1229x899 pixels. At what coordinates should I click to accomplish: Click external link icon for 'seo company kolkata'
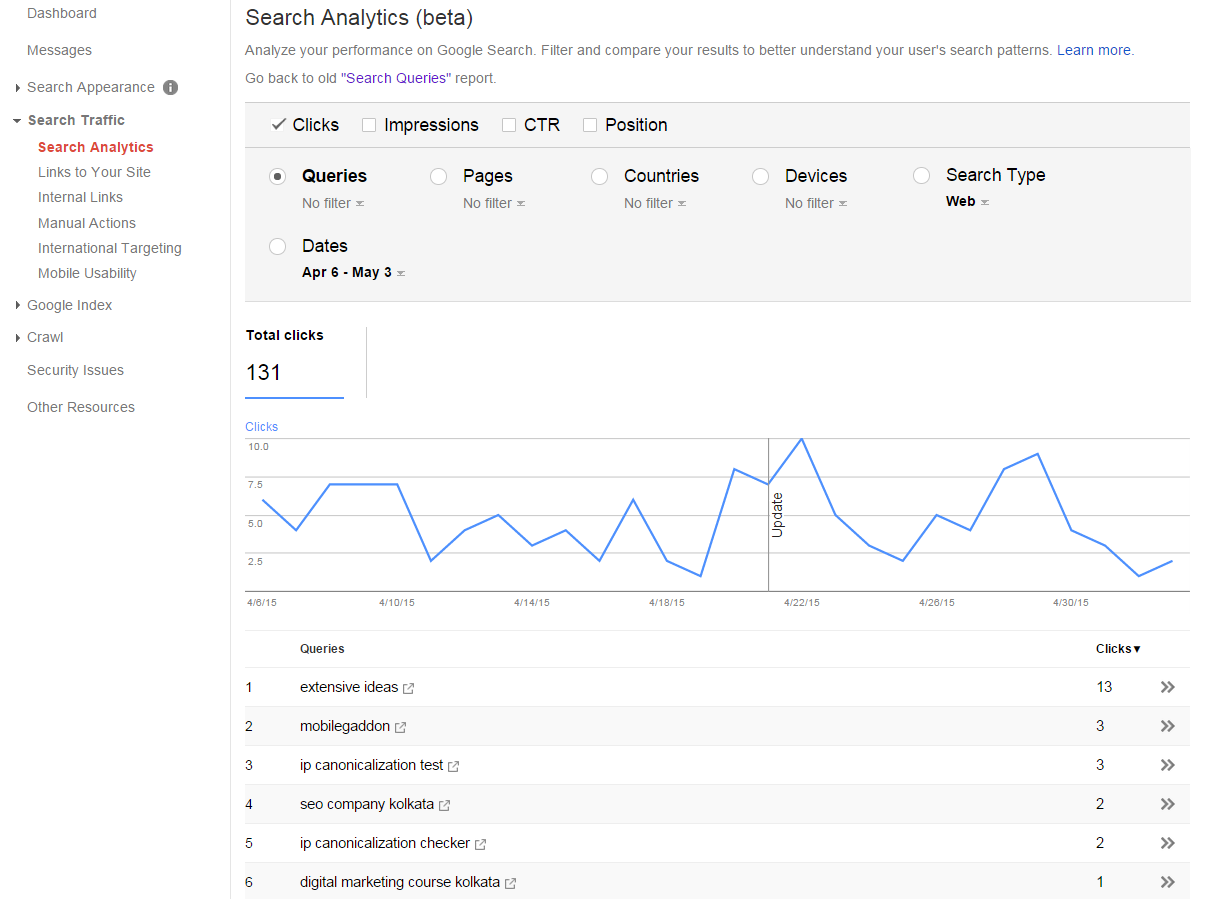444,805
